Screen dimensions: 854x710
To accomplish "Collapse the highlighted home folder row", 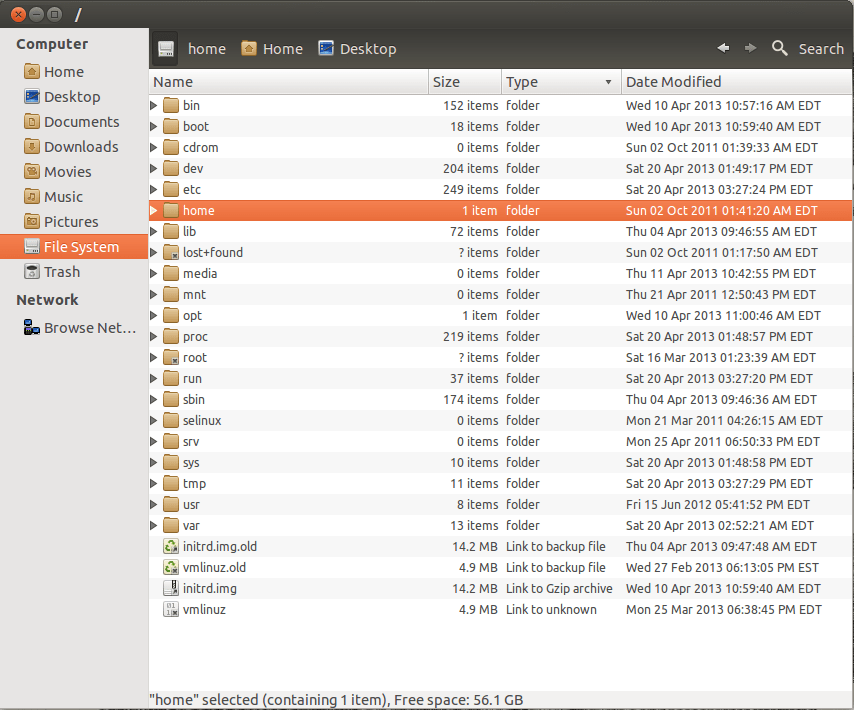I will [x=153, y=210].
